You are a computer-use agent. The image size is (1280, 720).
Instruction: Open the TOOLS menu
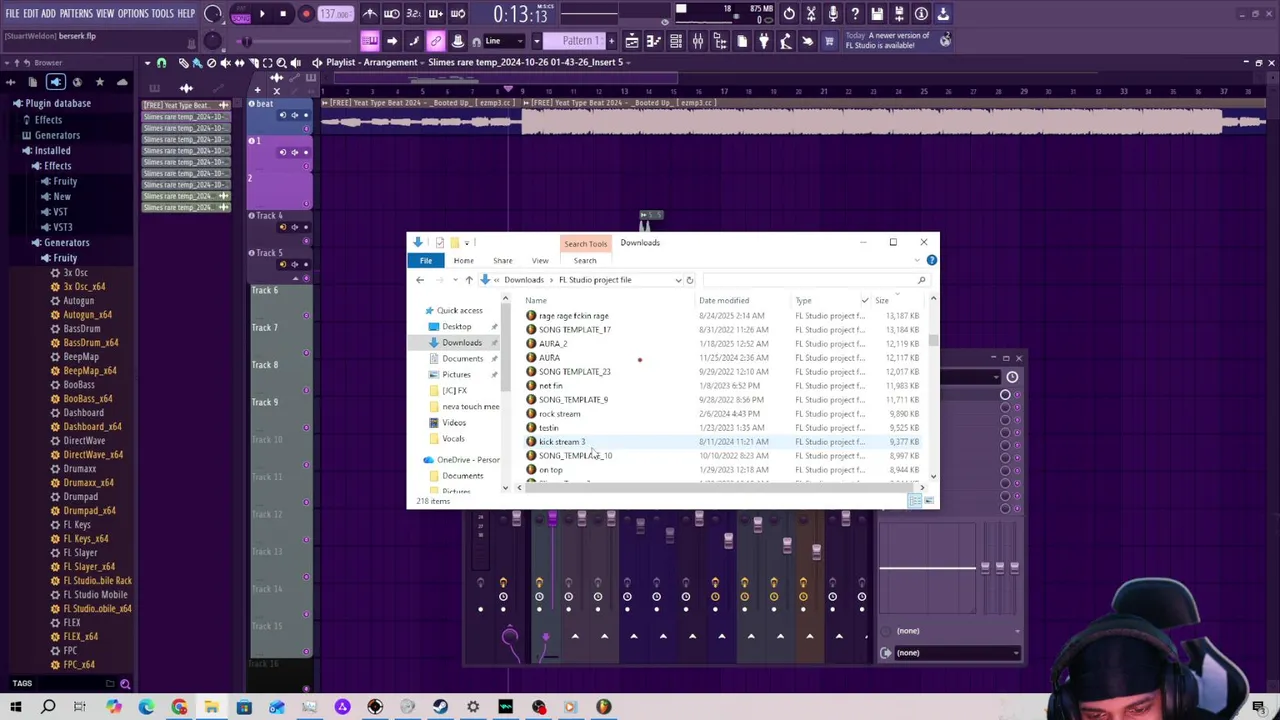[x=163, y=14]
